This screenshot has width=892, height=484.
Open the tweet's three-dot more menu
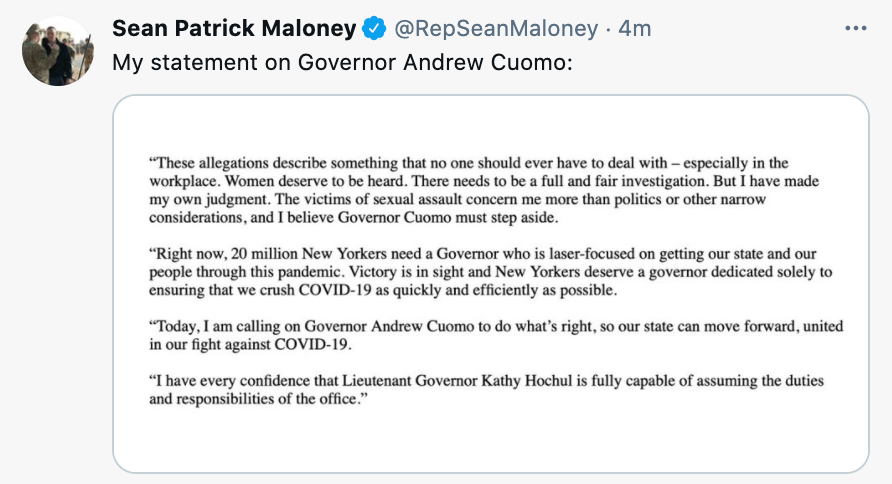[856, 29]
